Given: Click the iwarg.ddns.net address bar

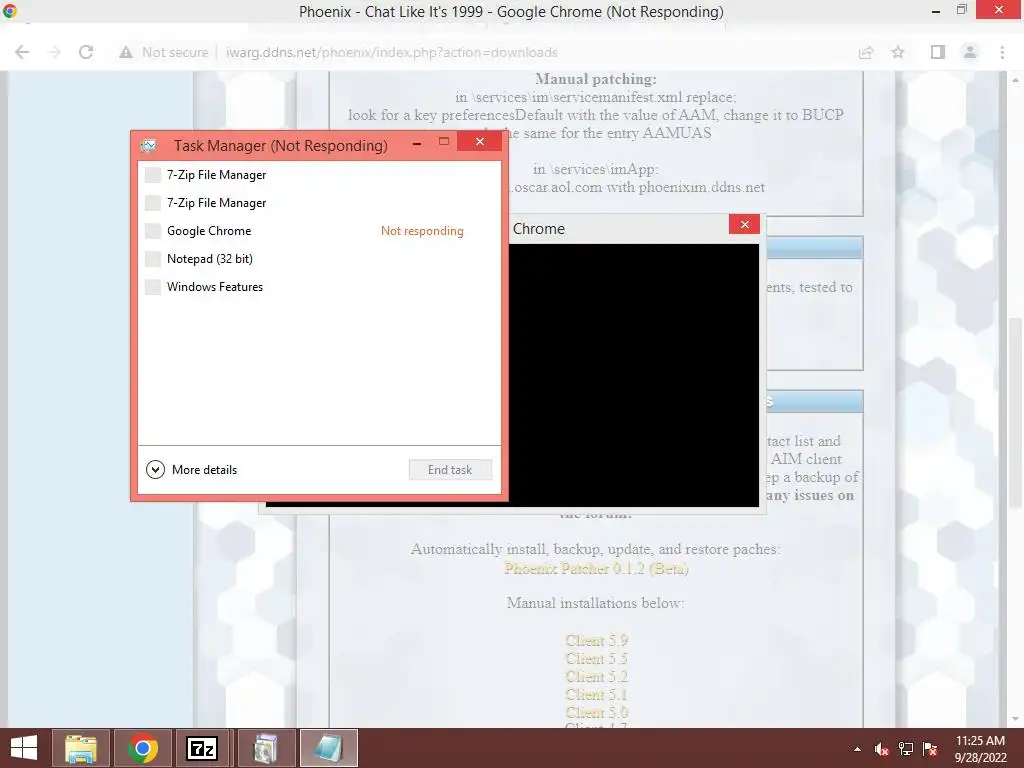Looking at the screenshot, I should coord(392,52).
